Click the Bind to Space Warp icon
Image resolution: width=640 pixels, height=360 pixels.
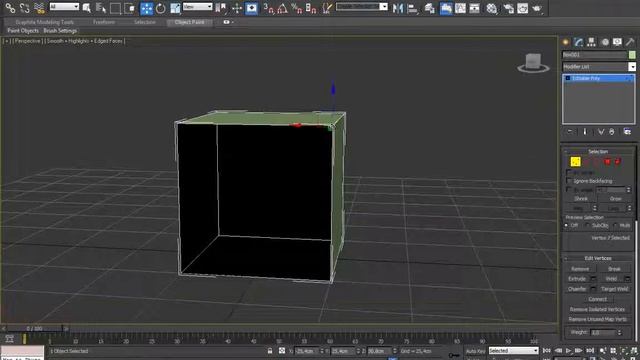[39, 8]
